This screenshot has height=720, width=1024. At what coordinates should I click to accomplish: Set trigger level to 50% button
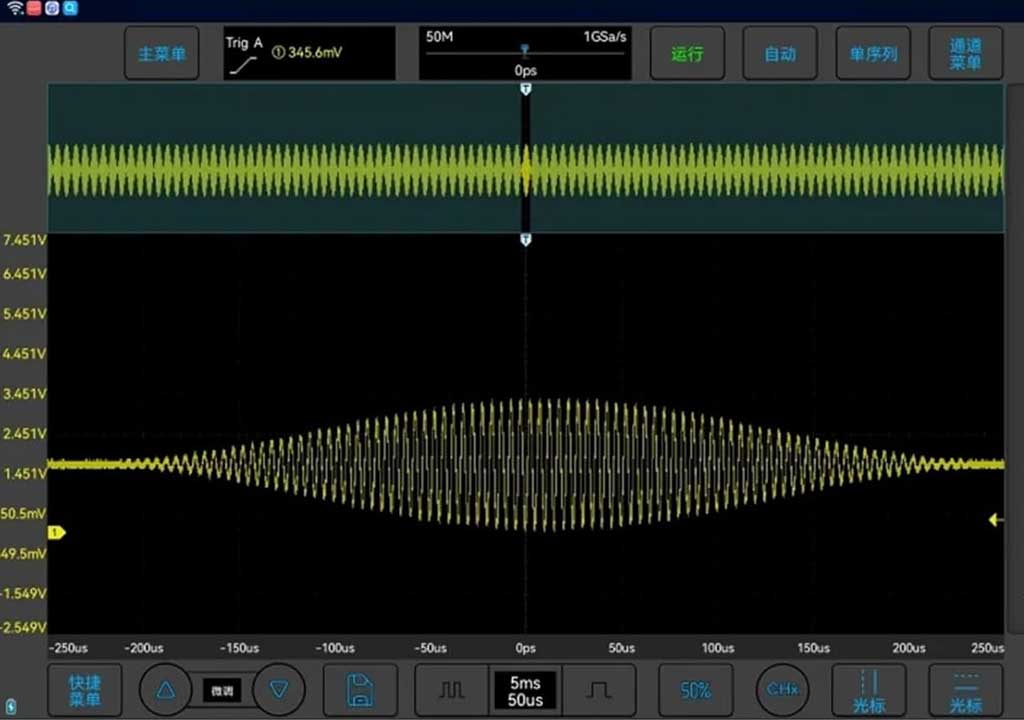(696, 689)
